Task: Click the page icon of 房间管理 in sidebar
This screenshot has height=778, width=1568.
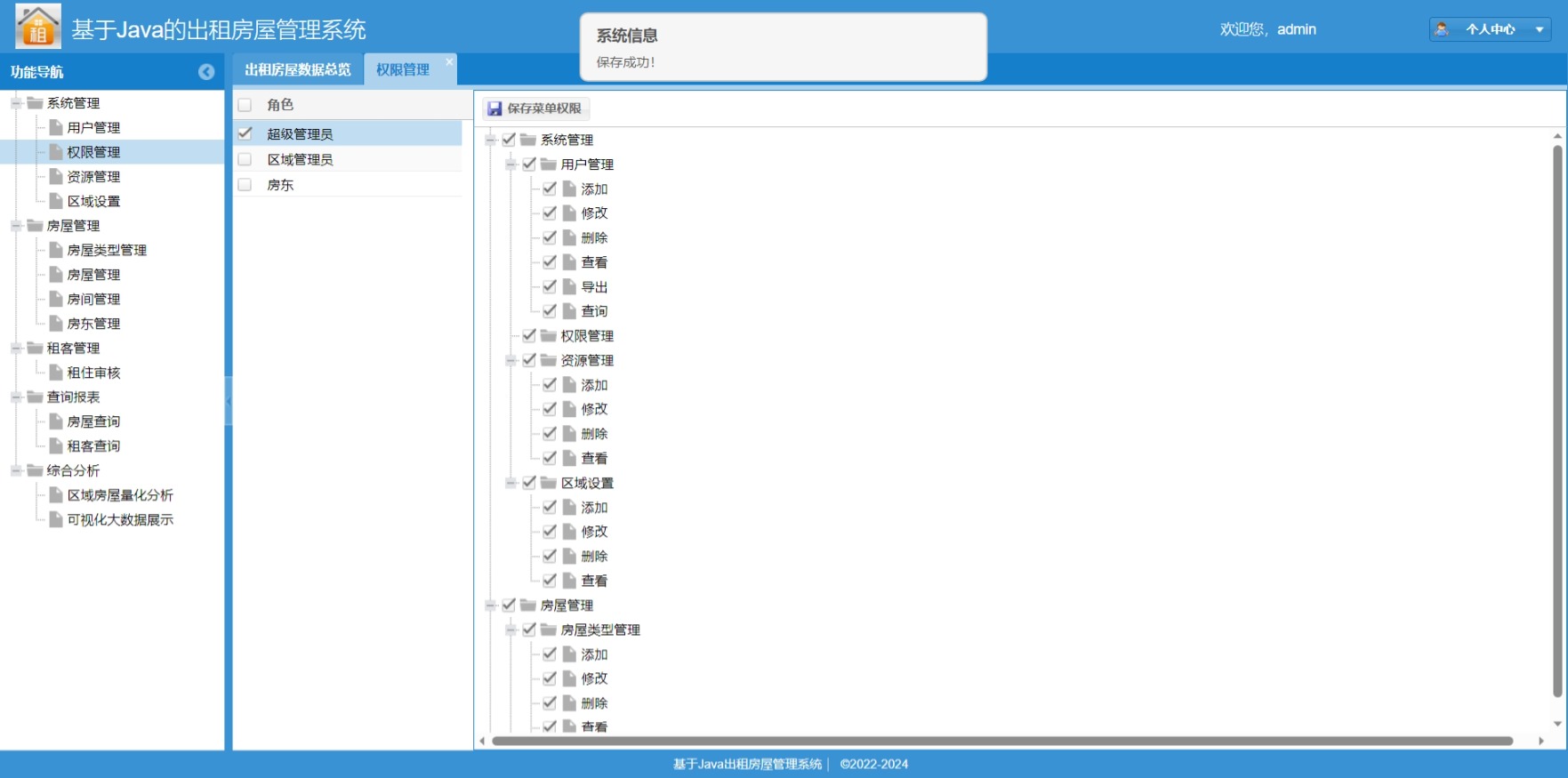Action: pos(56,299)
